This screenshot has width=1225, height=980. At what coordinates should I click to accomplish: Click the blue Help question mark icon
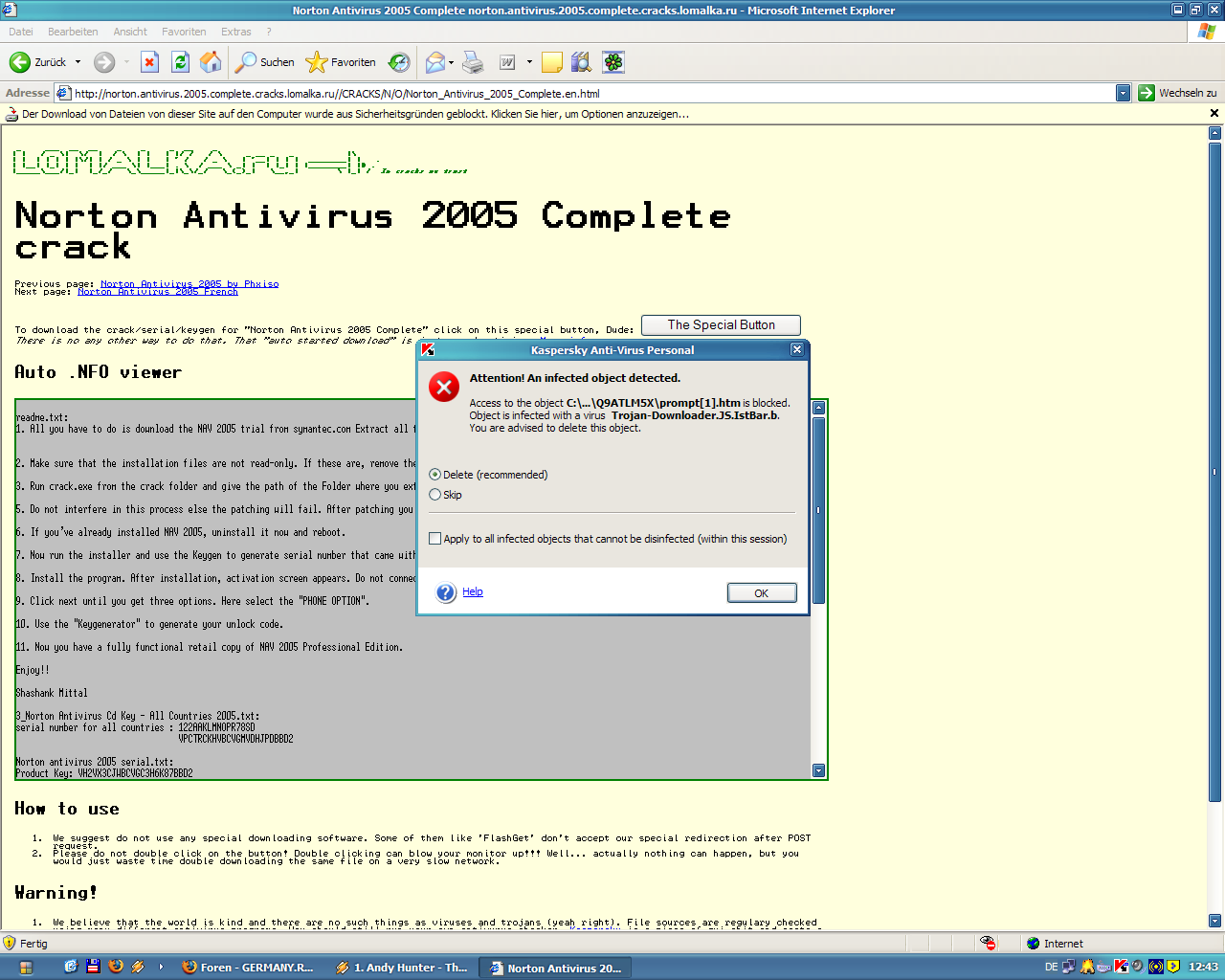(x=446, y=592)
